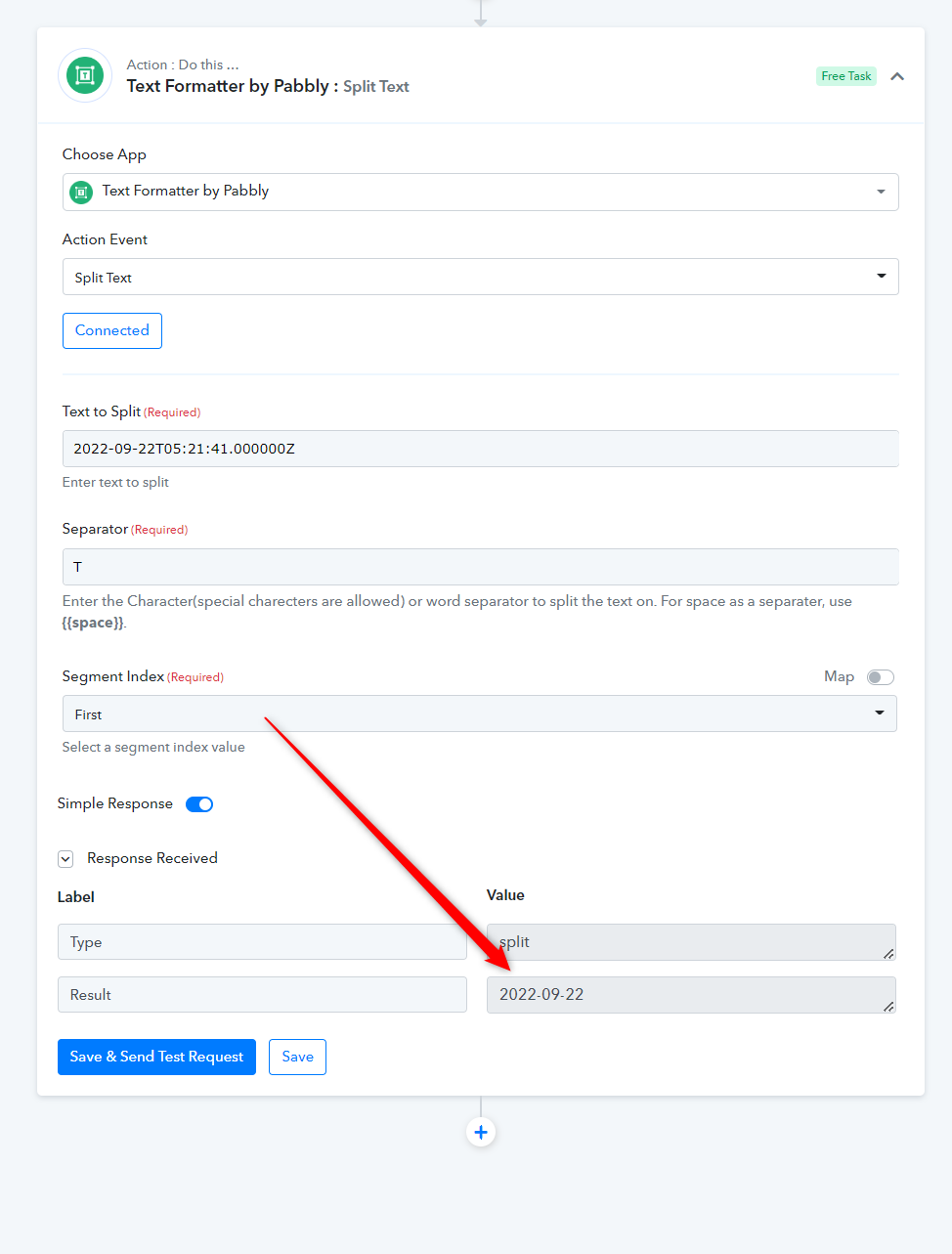Uncheck the Response Received checkbox

65,859
